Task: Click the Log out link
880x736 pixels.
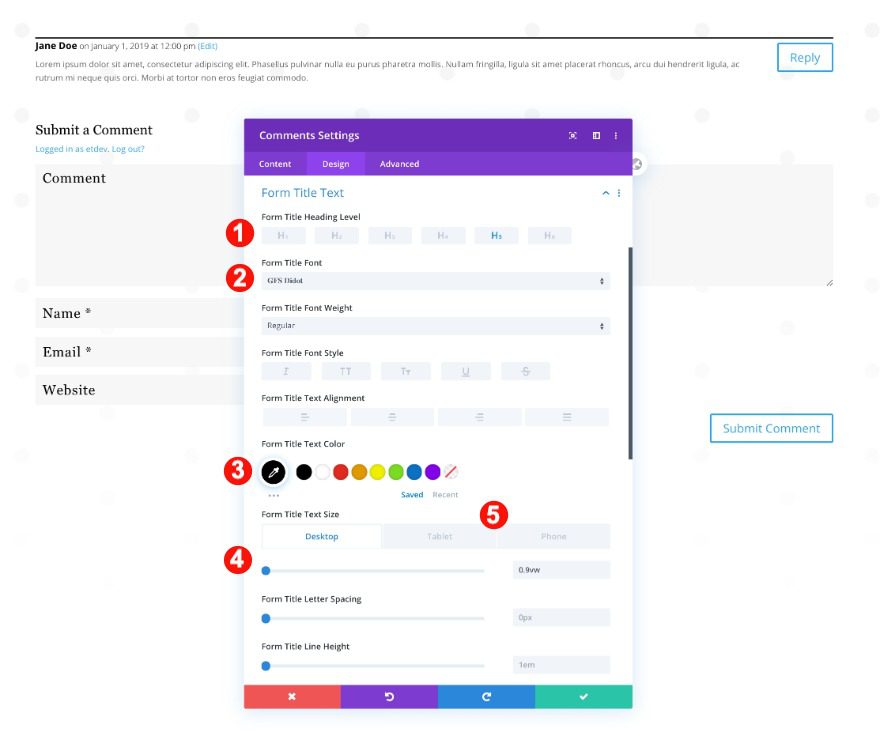Action: [x=128, y=149]
